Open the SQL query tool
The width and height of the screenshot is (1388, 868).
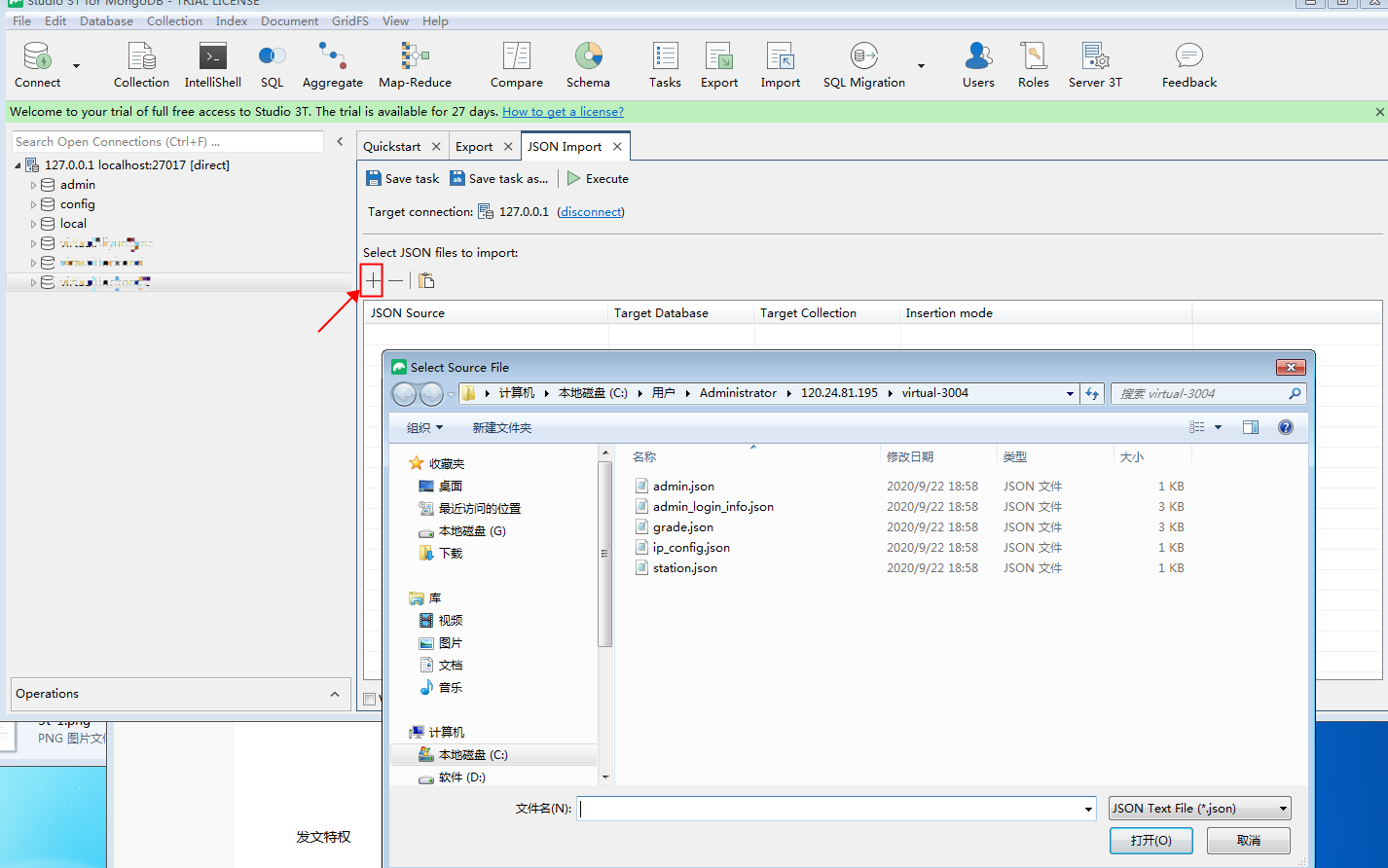pyautogui.click(x=273, y=65)
